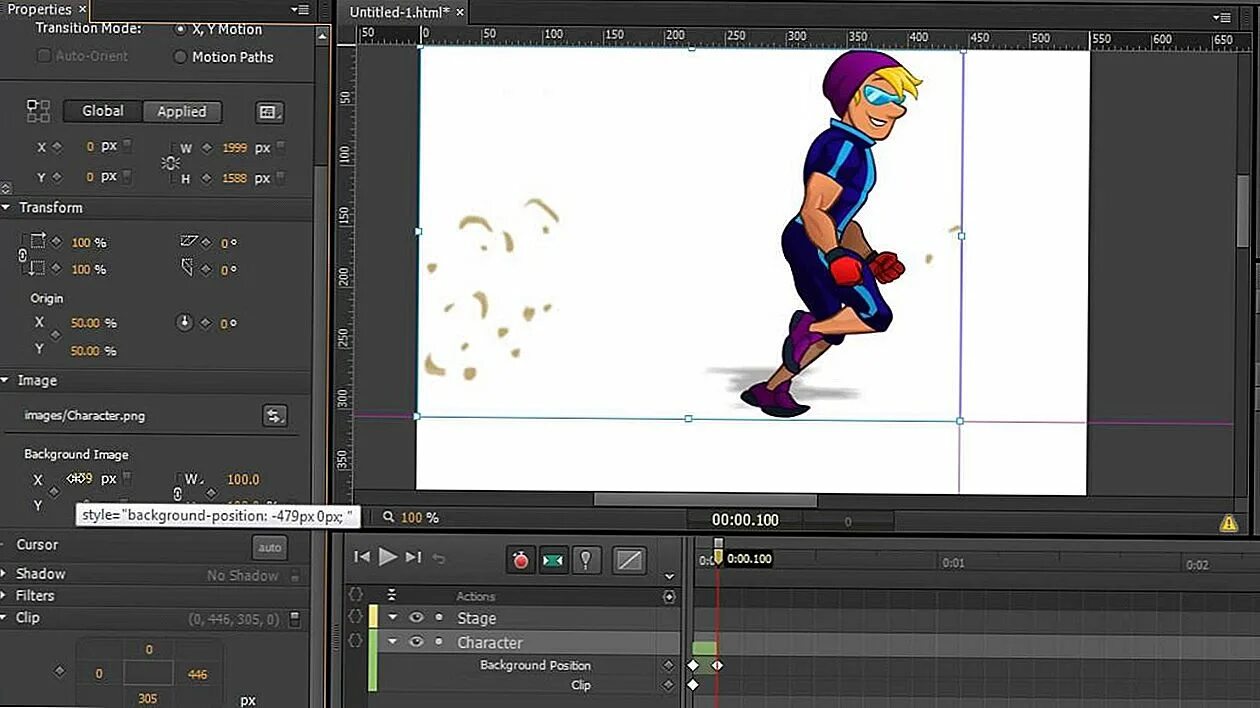Go to start of timeline
This screenshot has width=1260, height=708.
pyautogui.click(x=362, y=557)
